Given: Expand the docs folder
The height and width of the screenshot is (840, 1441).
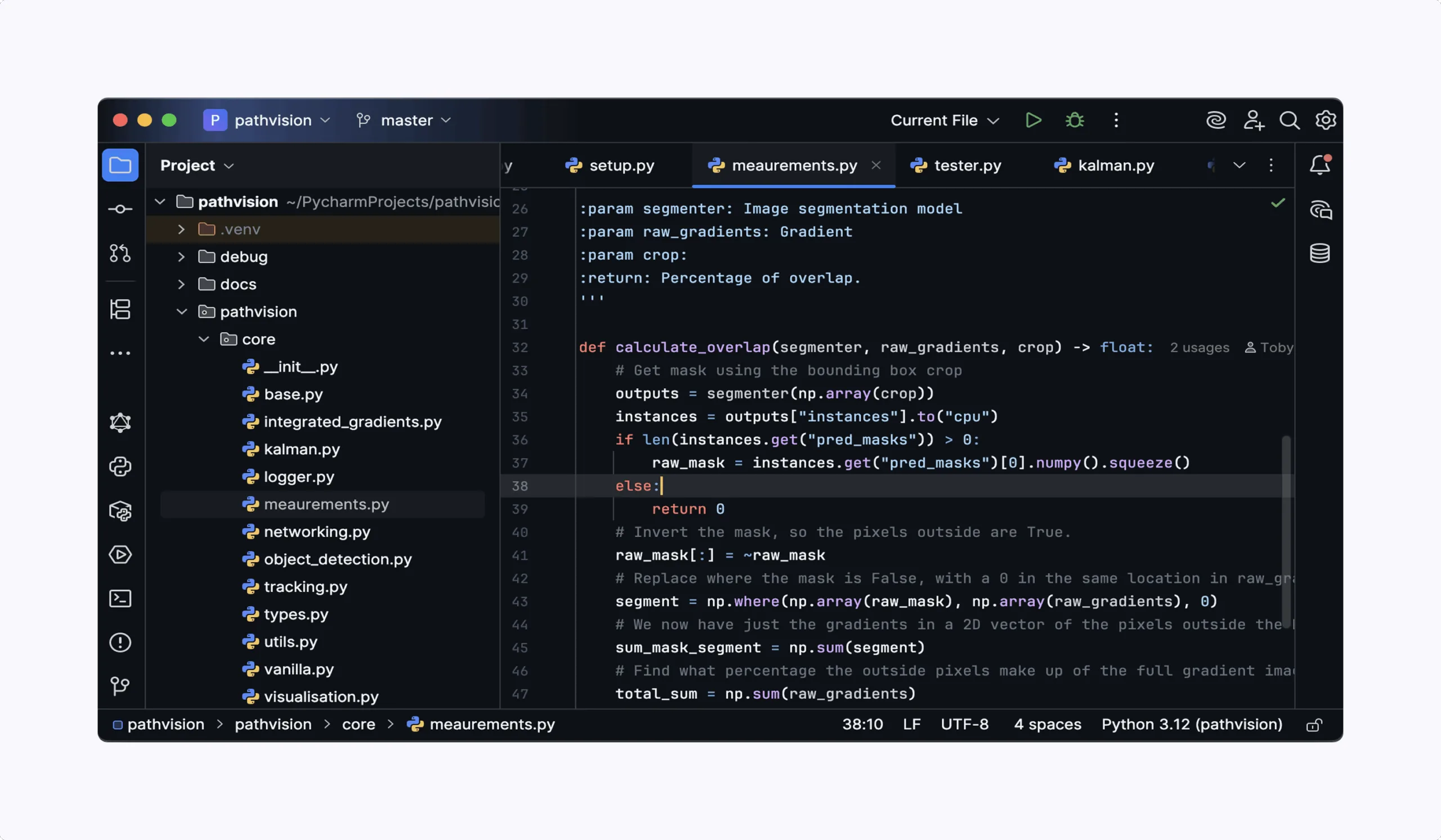Looking at the screenshot, I should (x=181, y=284).
